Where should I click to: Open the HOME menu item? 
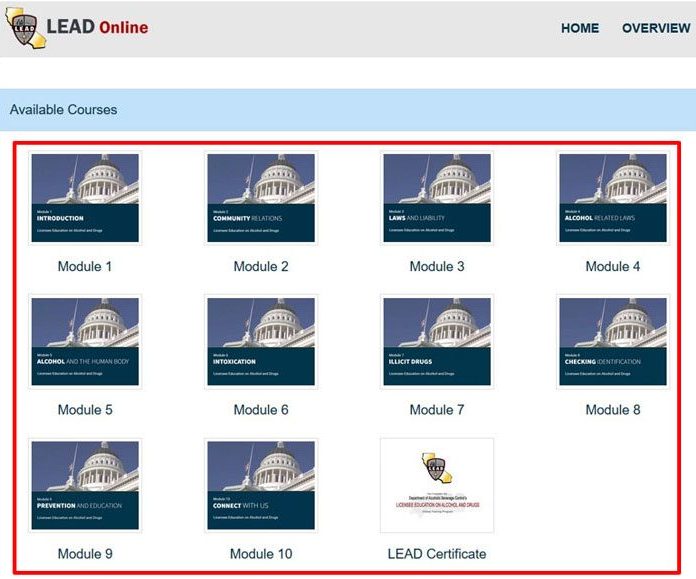[579, 28]
